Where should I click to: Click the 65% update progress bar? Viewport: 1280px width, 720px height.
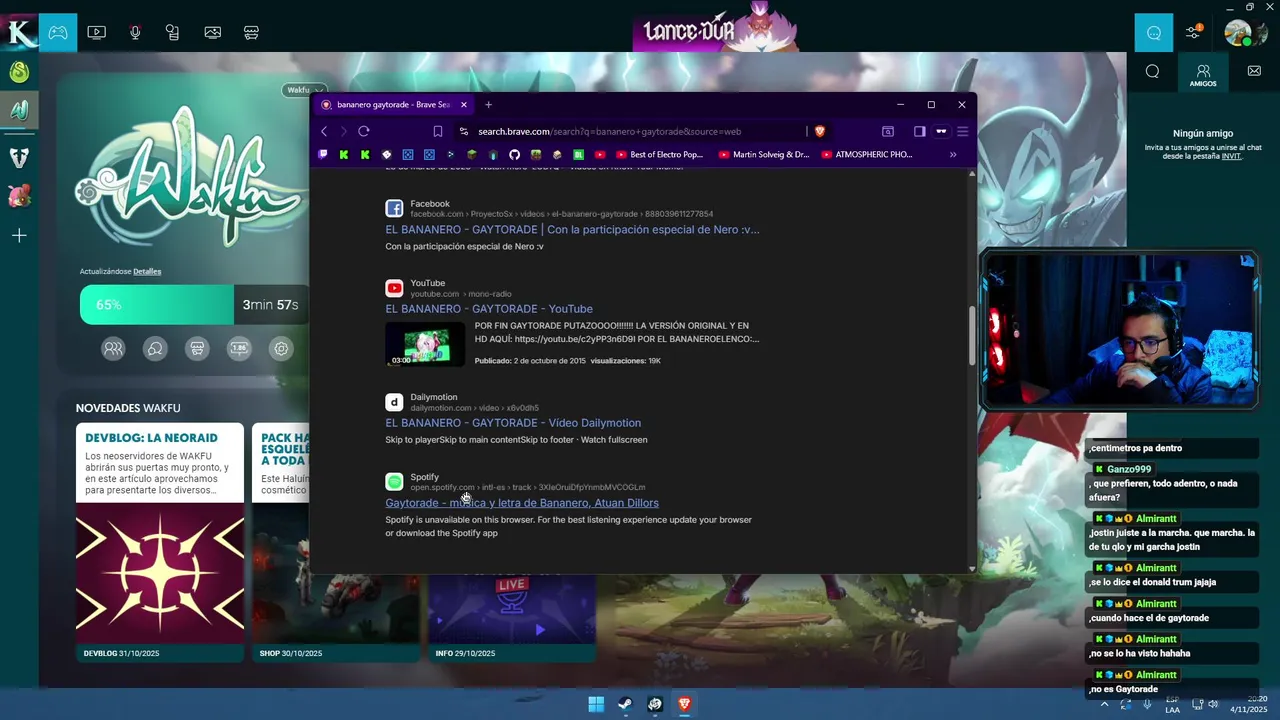[x=194, y=305]
